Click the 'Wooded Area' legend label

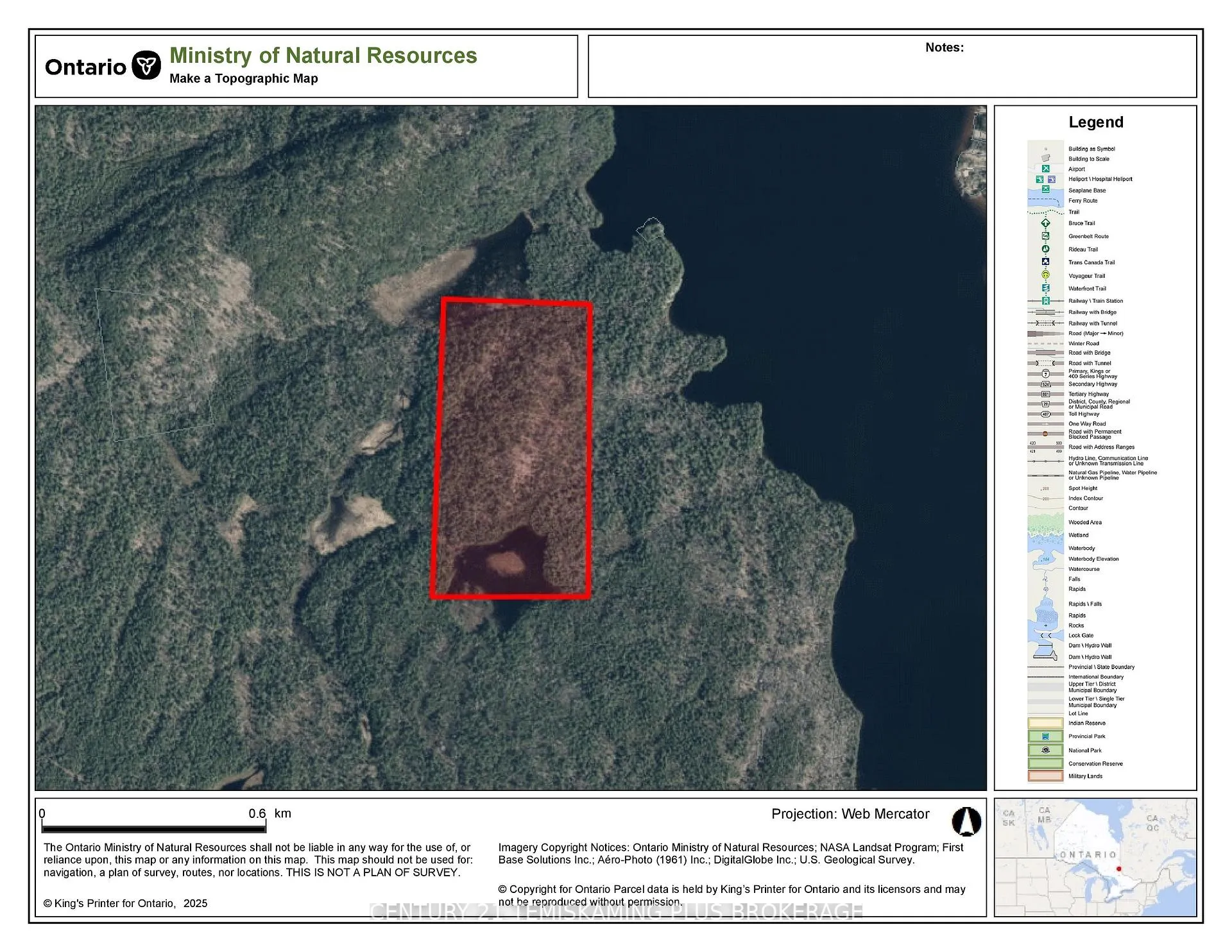click(x=1085, y=522)
